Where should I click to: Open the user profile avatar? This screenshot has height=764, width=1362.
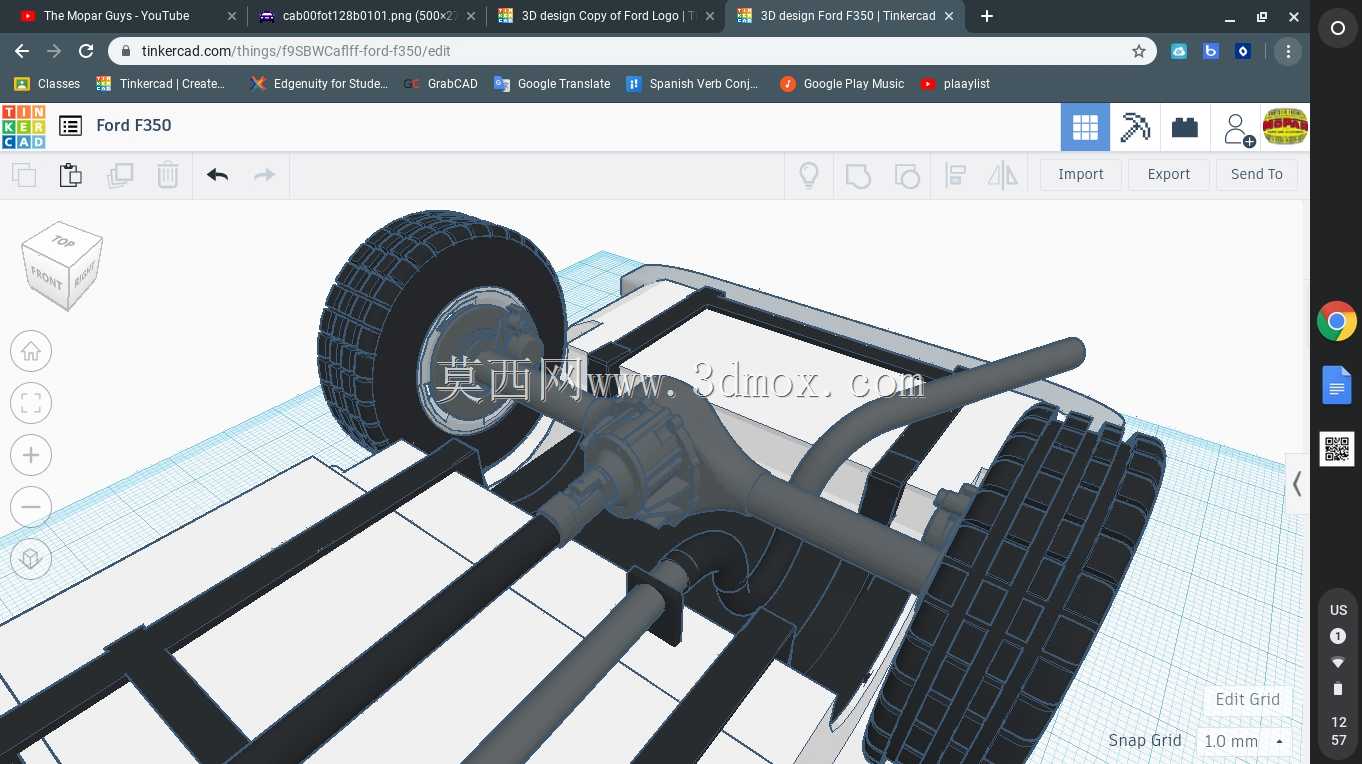[1286, 127]
